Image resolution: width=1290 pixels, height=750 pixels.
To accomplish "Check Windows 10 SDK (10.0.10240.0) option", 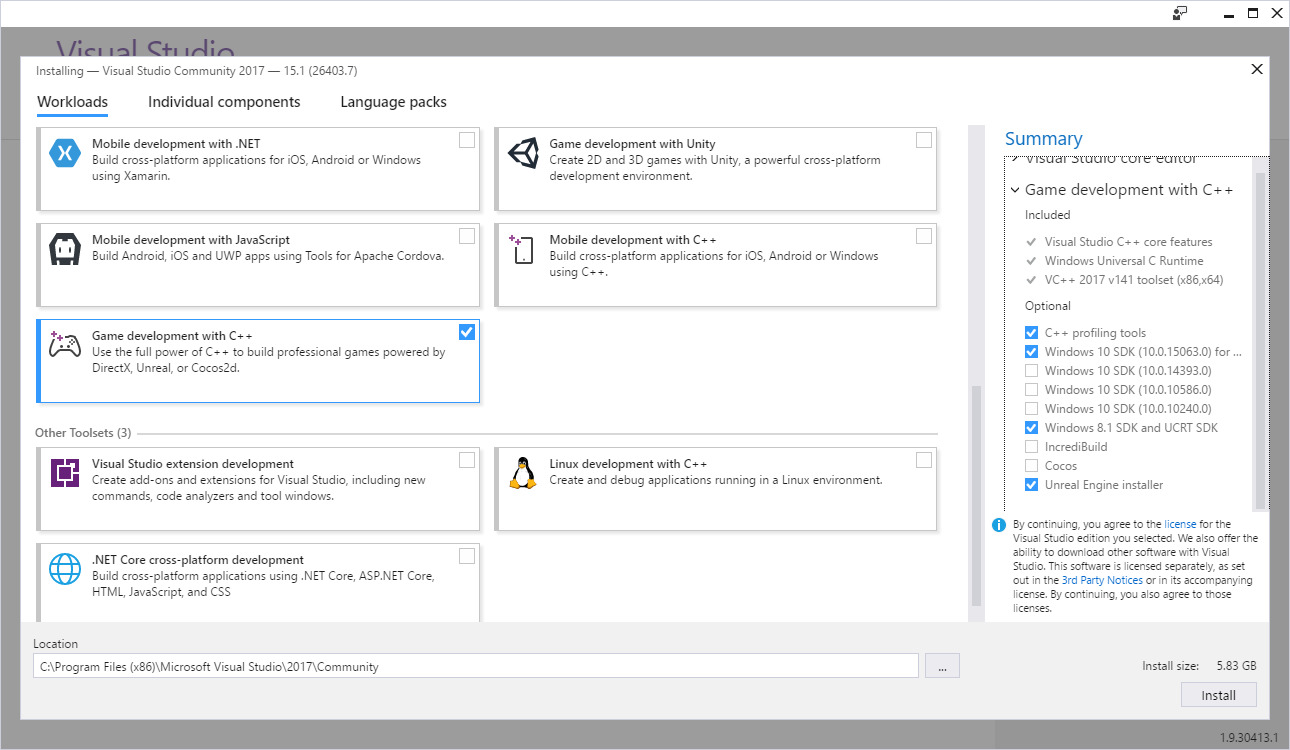I will [x=1031, y=409].
